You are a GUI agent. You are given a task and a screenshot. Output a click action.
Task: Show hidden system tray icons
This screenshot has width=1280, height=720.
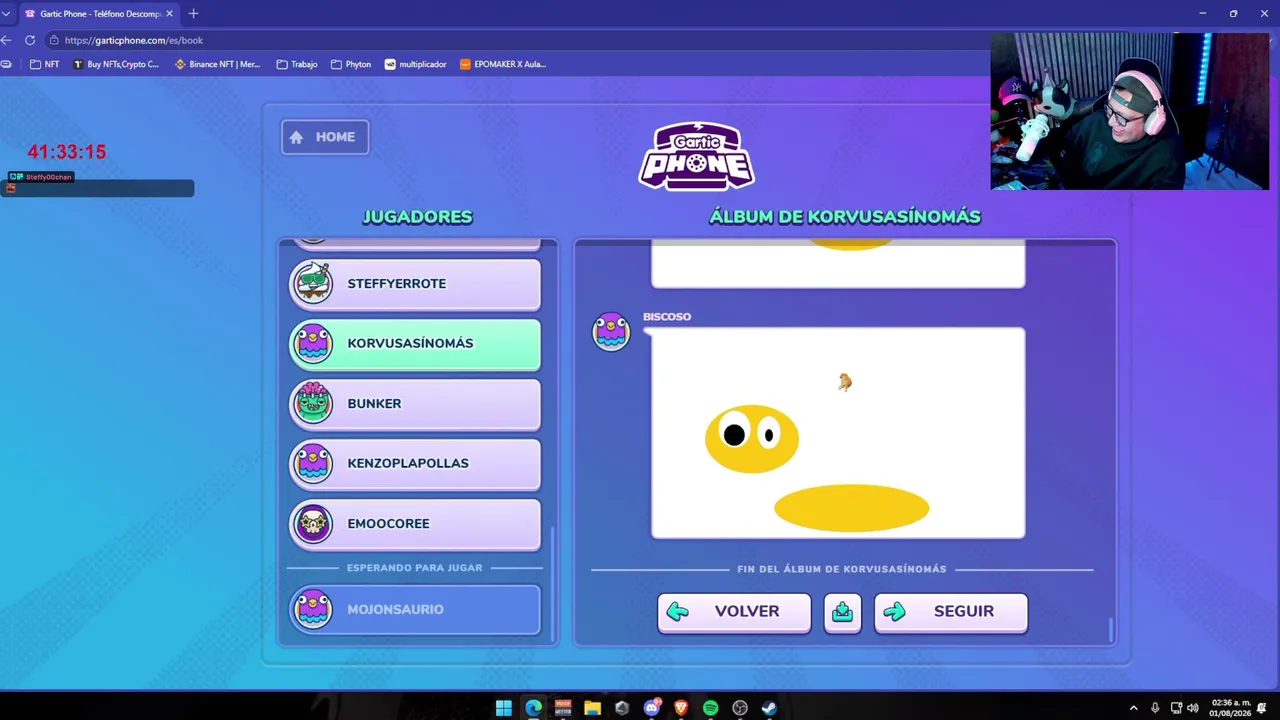click(x=1133, y=708)
